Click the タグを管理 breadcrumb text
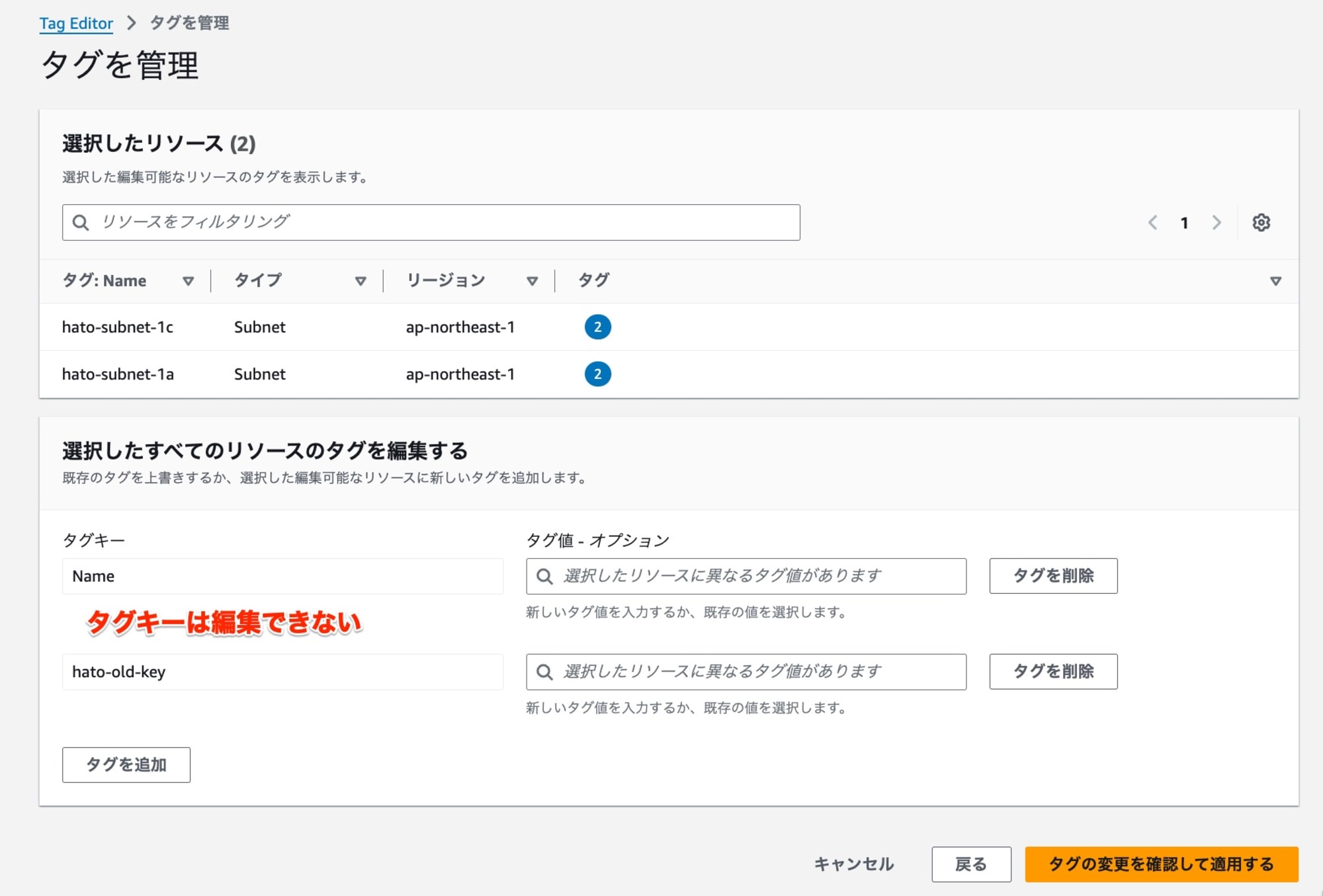This screenshot has height=896, width=1323. tap(190, 23)
